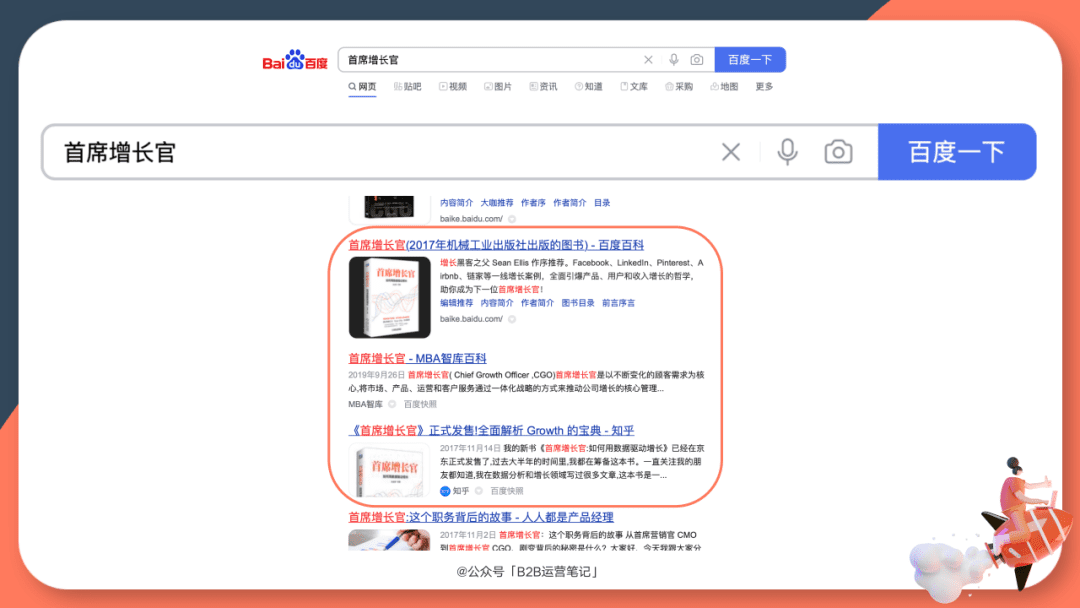The width and height of the screenshot is (1080, 608).
Task: Switch to the 采购 tab
Action: (679, 87)
